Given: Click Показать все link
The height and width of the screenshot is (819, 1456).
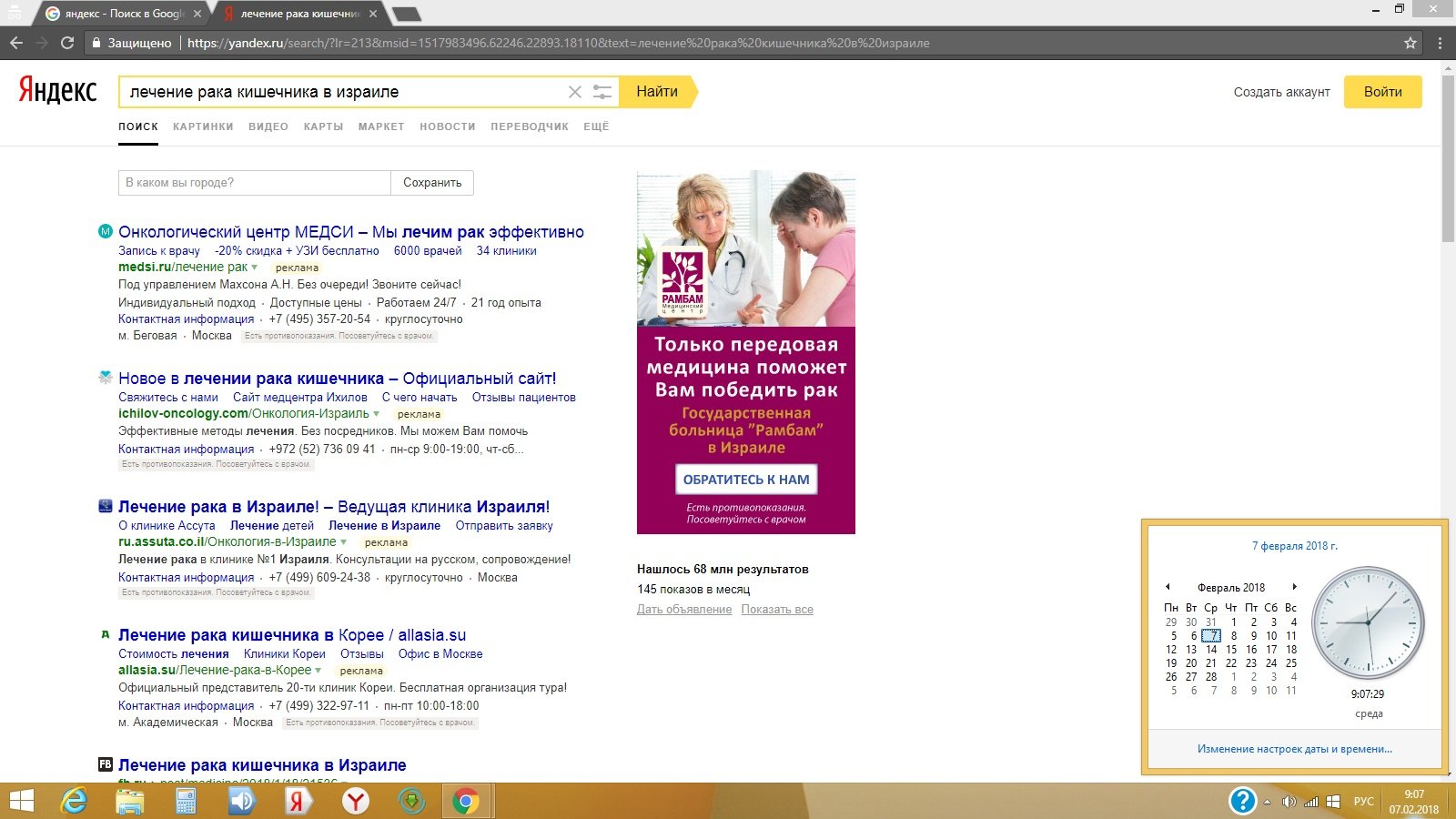Looking at the screenshot, I should point(777,610).
